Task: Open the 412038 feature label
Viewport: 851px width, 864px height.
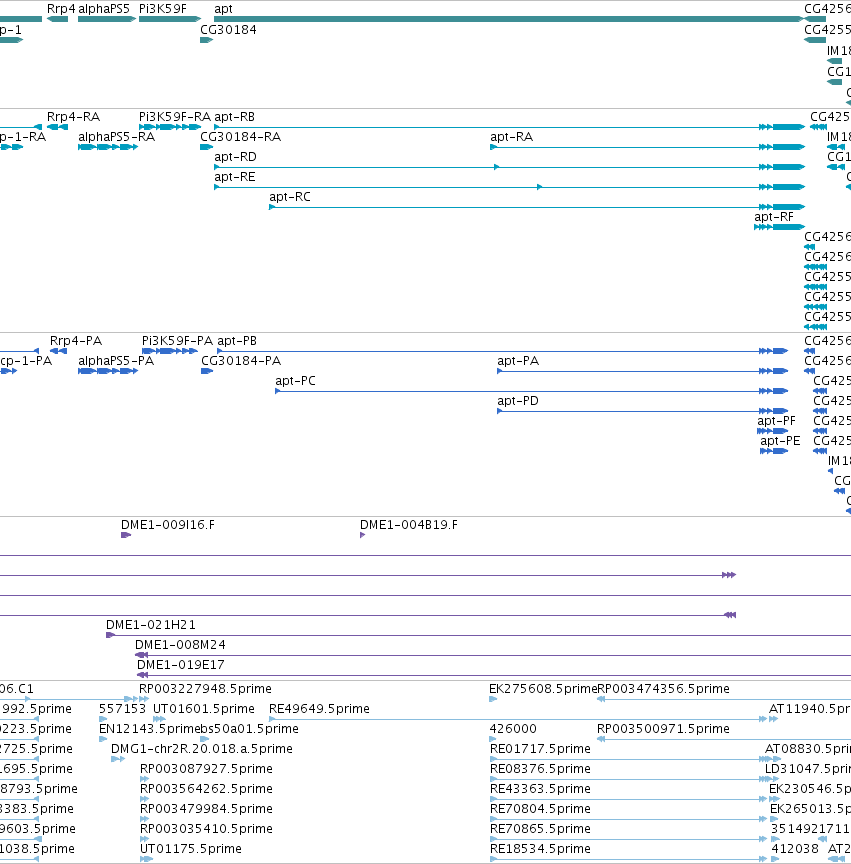Action: (795, 849)
